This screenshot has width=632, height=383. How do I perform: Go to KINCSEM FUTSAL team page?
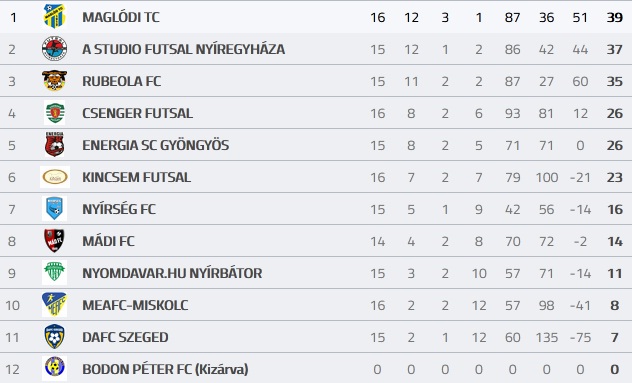point(136,177)
